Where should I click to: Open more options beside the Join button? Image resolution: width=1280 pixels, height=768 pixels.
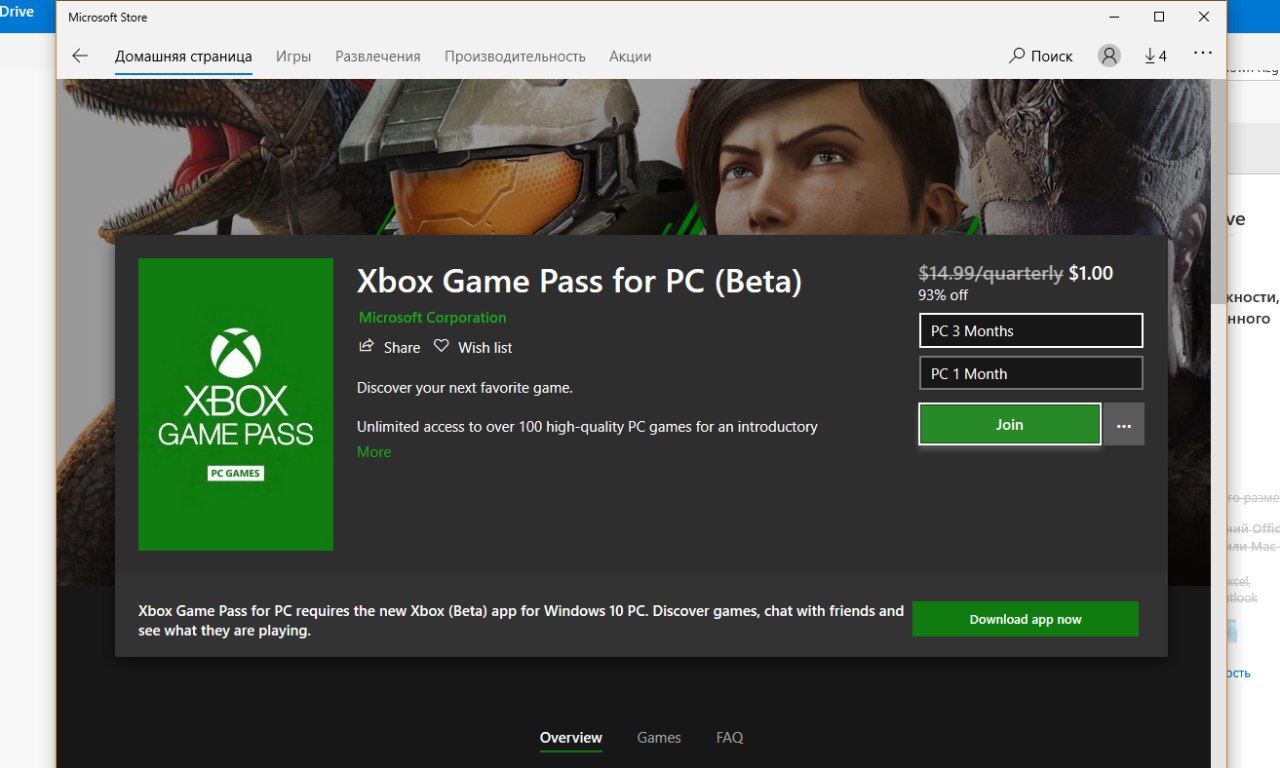click(x=1124, y=425)
